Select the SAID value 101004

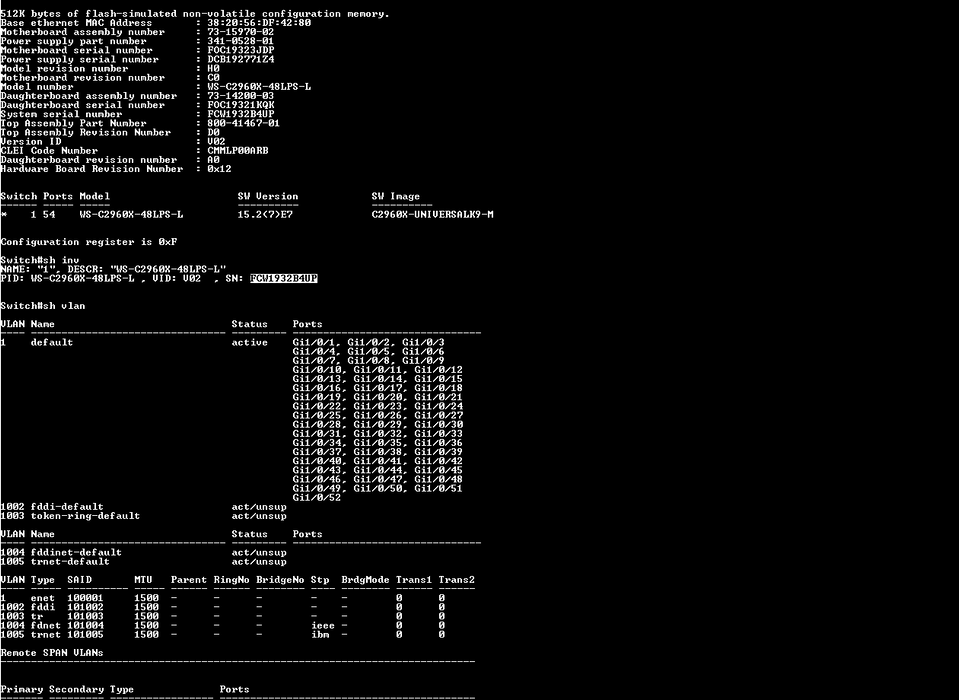[86, 625]
